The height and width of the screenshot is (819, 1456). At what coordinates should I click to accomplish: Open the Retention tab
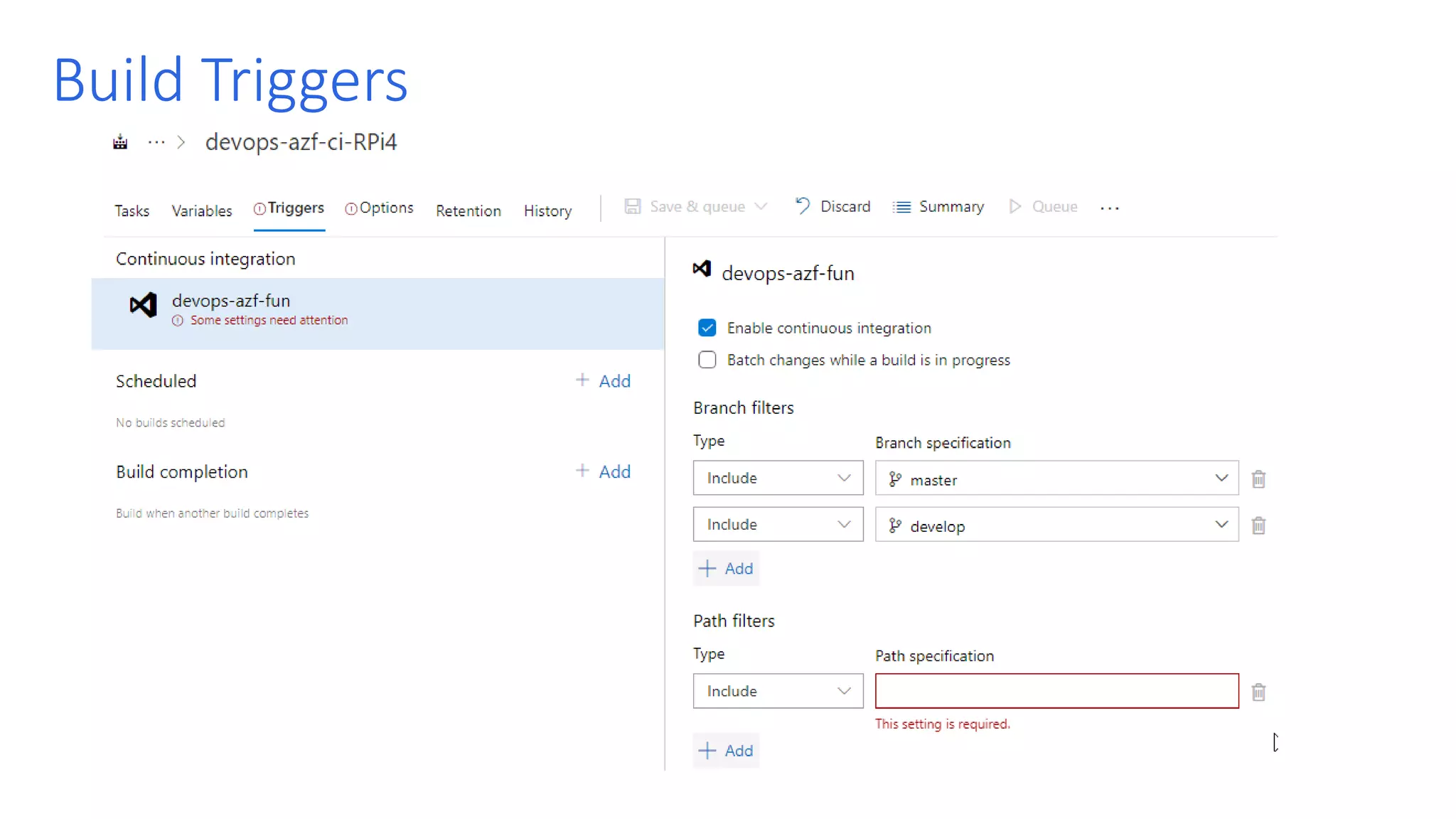[x=468, y=211]
